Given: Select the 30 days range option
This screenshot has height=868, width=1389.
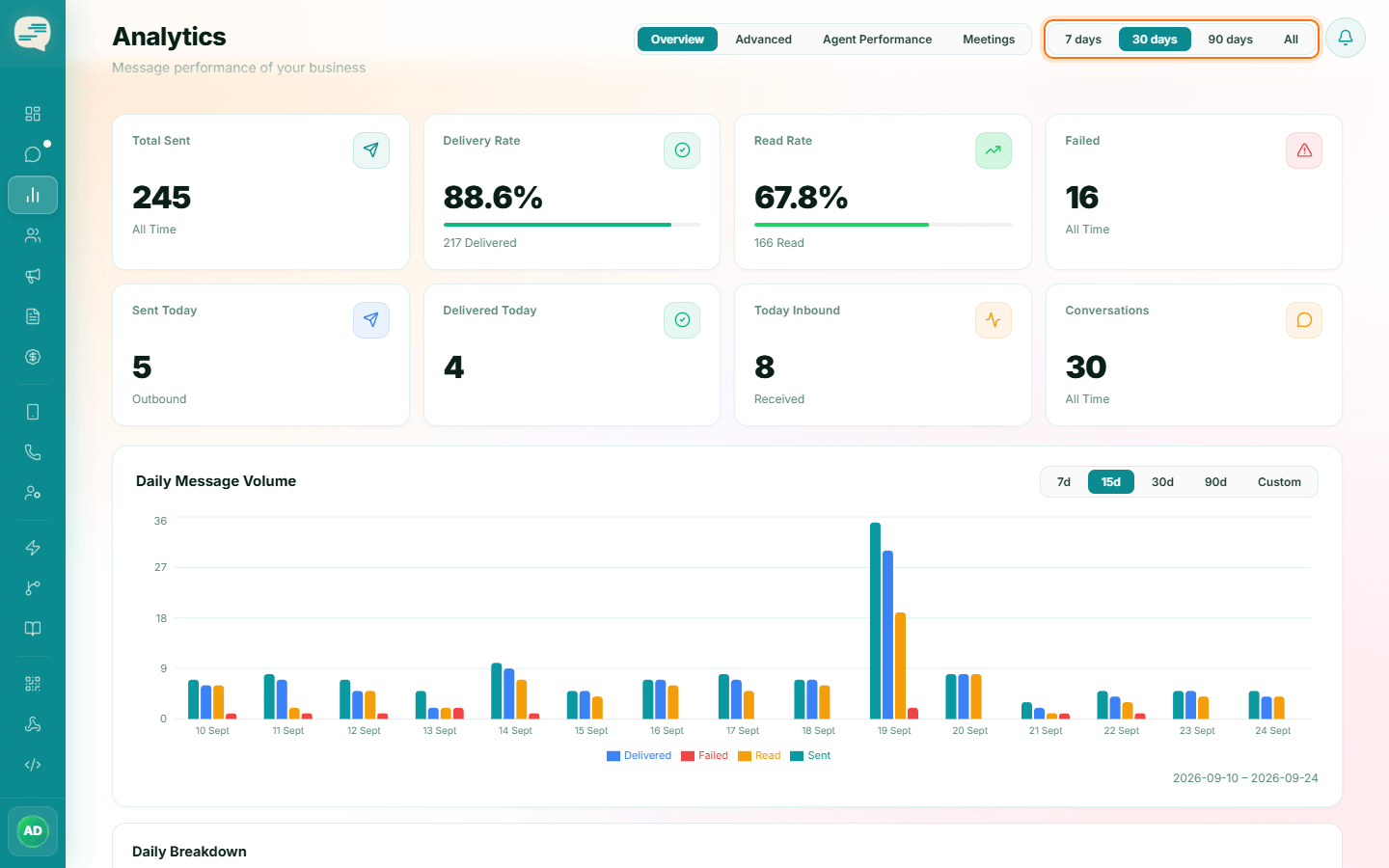Looking at the screenshot, I should (x=1155, y=40).
